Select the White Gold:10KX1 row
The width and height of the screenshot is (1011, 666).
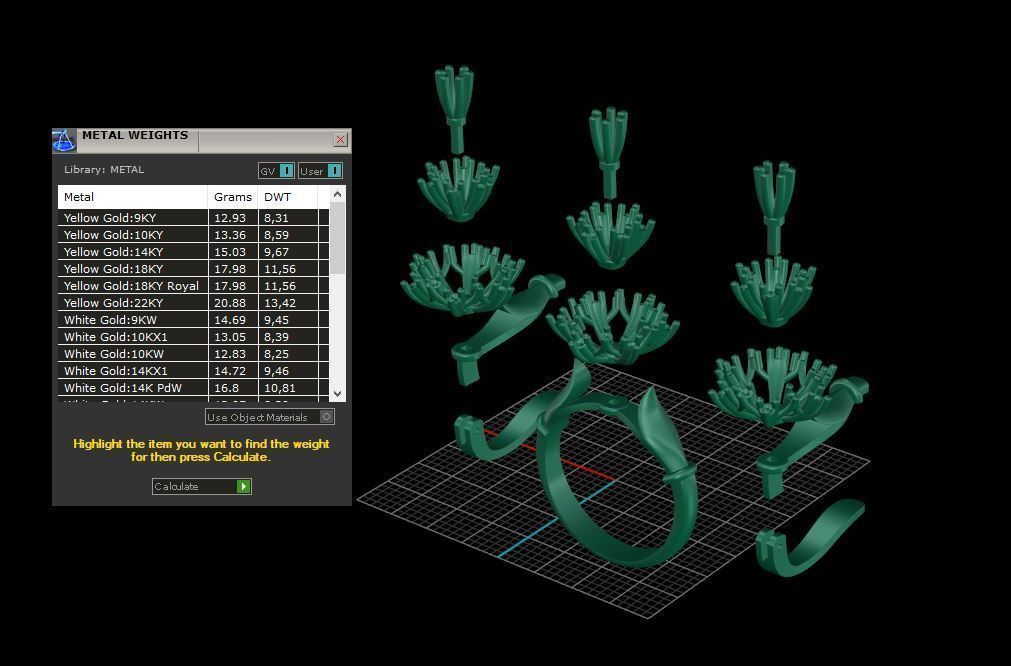click(x=194, y=337)
